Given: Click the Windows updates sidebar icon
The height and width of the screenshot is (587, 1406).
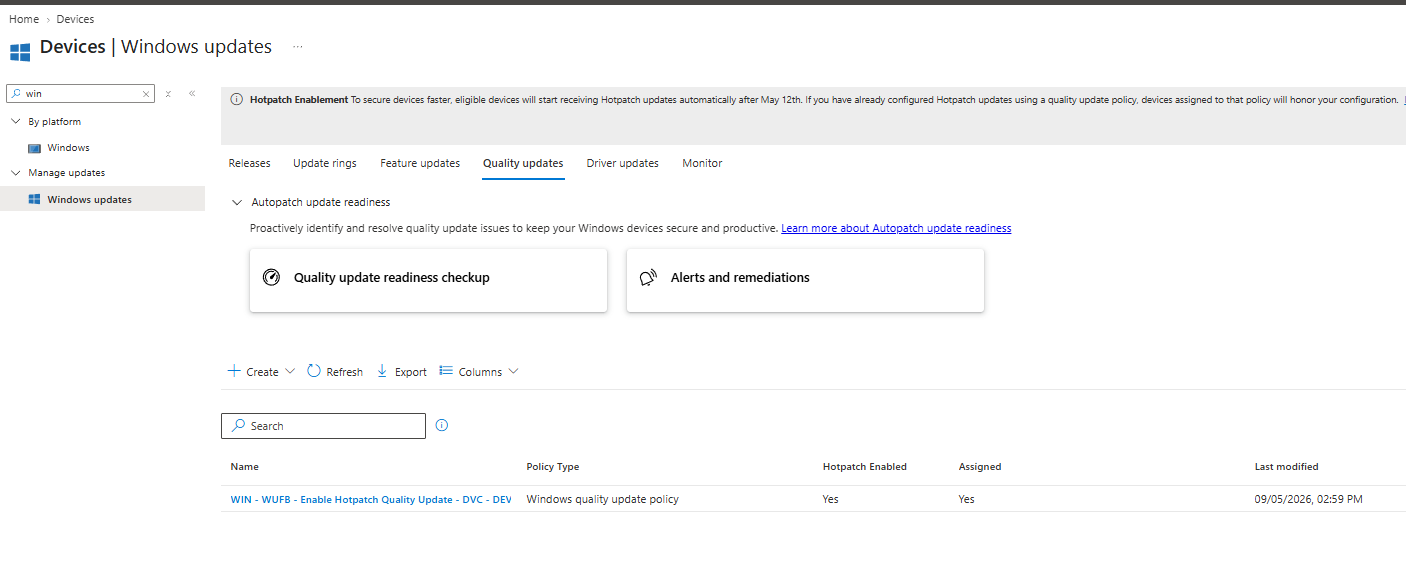Looking at the screenshot, I should (35, 199).
